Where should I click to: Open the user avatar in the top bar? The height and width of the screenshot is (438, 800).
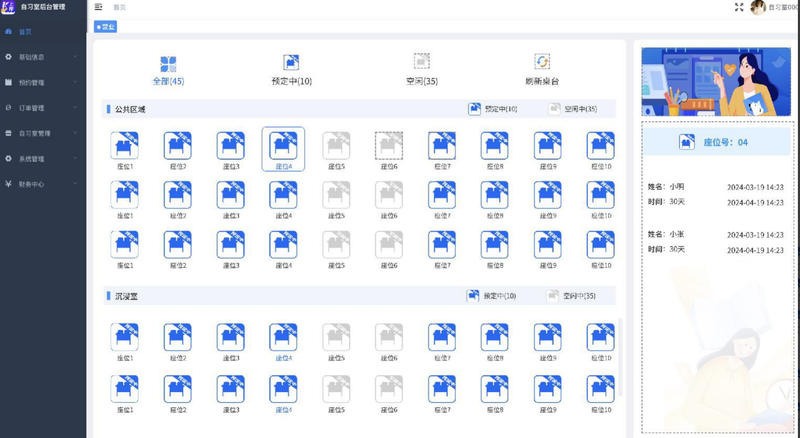tap(758, 7)
